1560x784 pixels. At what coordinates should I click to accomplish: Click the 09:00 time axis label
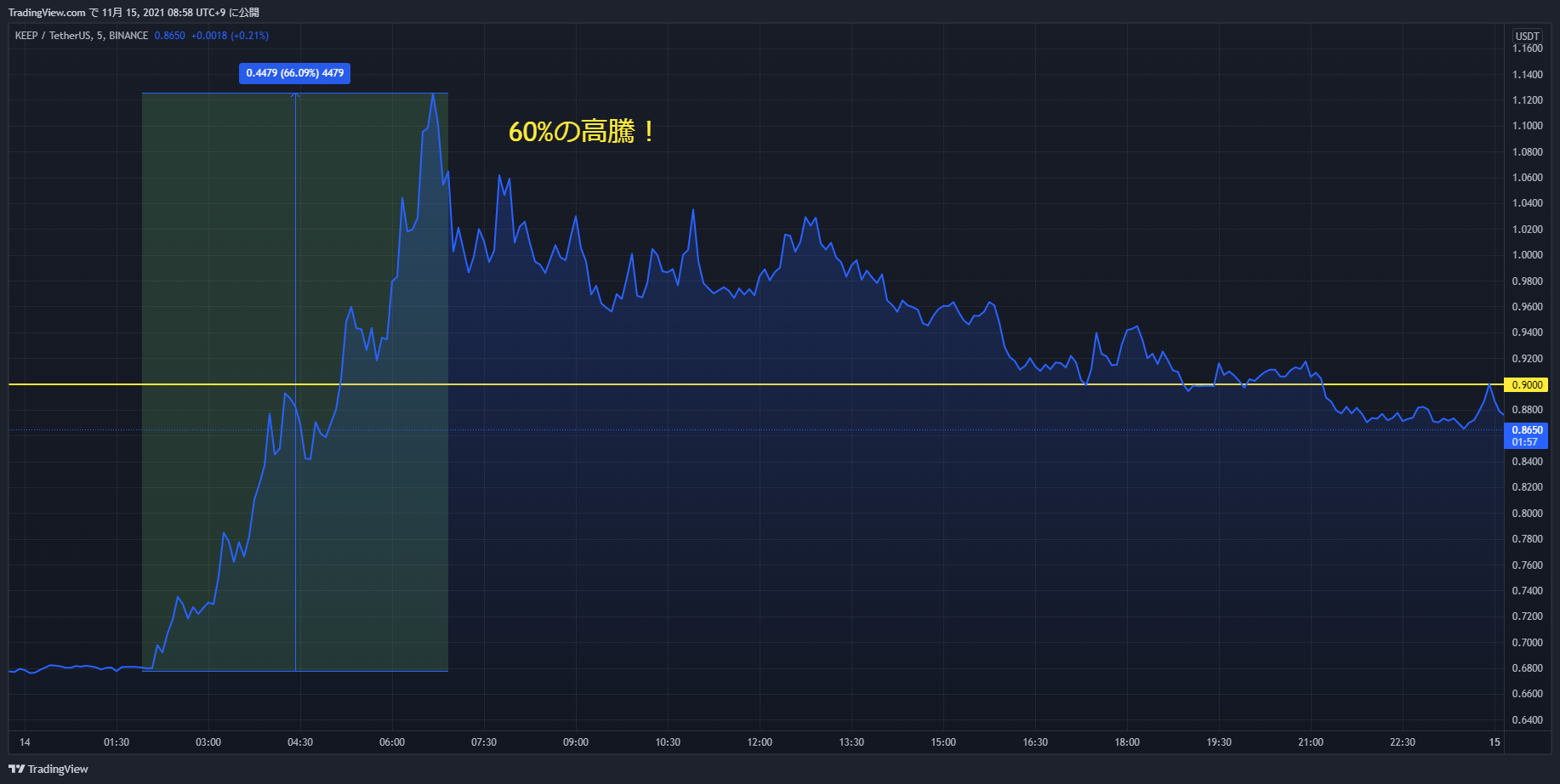coord(576,742)
